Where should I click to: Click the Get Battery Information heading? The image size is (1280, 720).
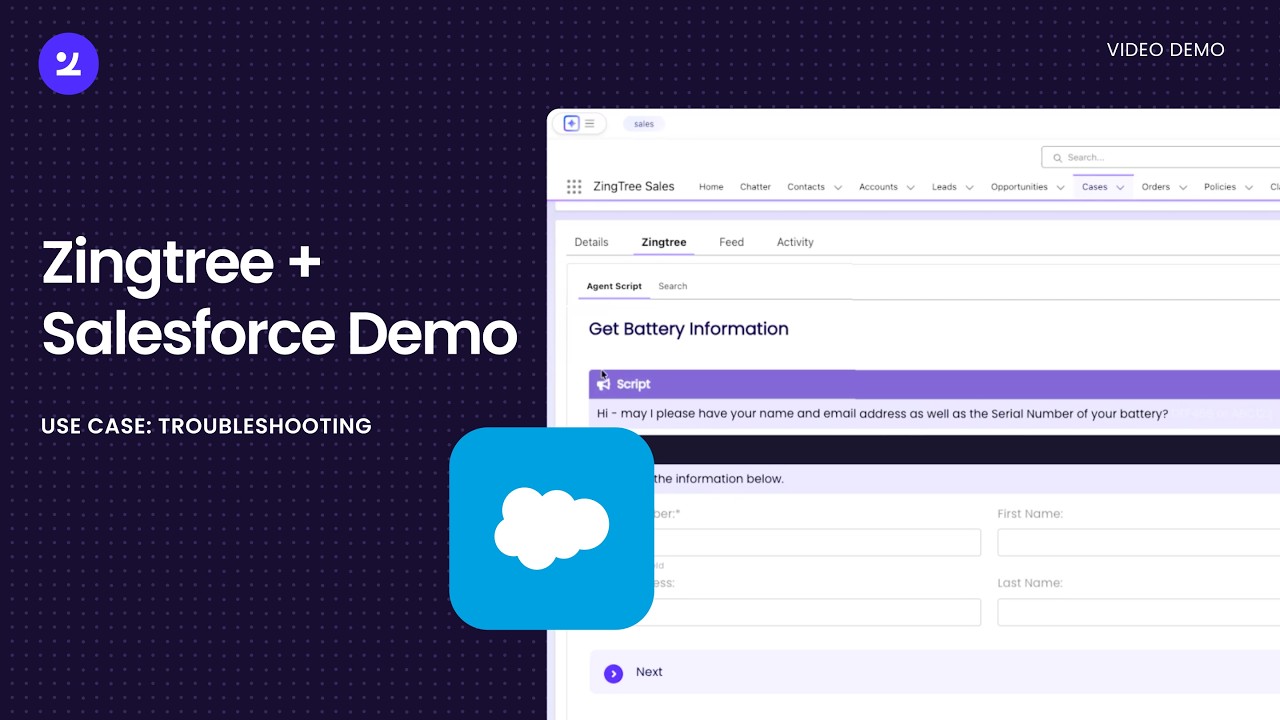coord(688,329)
